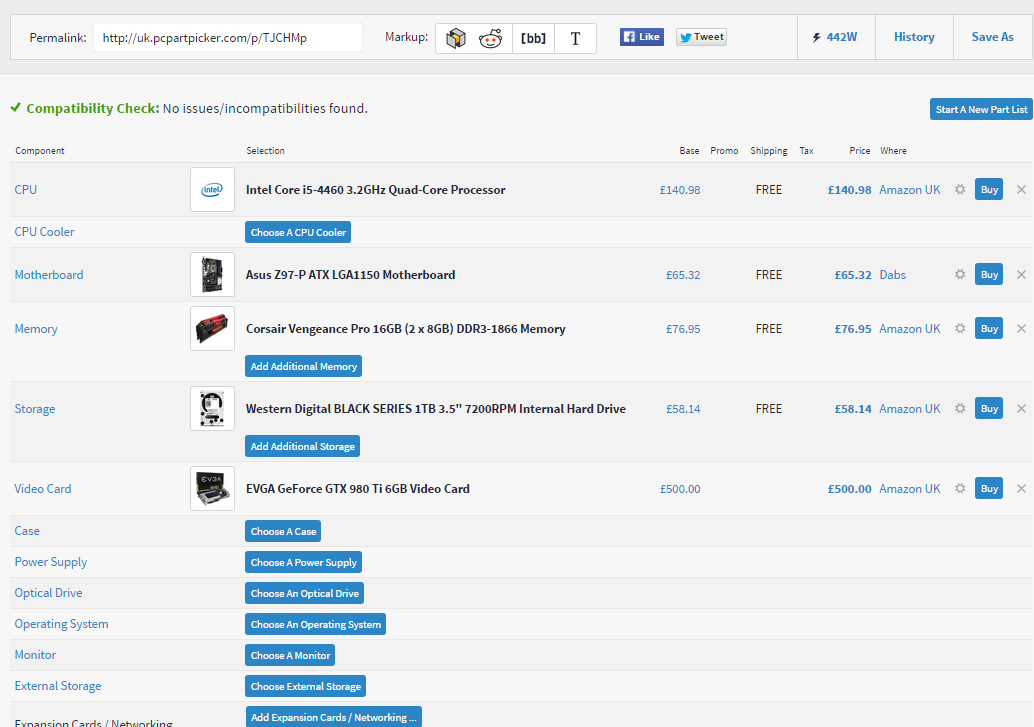Choose external storage
This screenshot has height=727, width=1034.
point(305,686)
